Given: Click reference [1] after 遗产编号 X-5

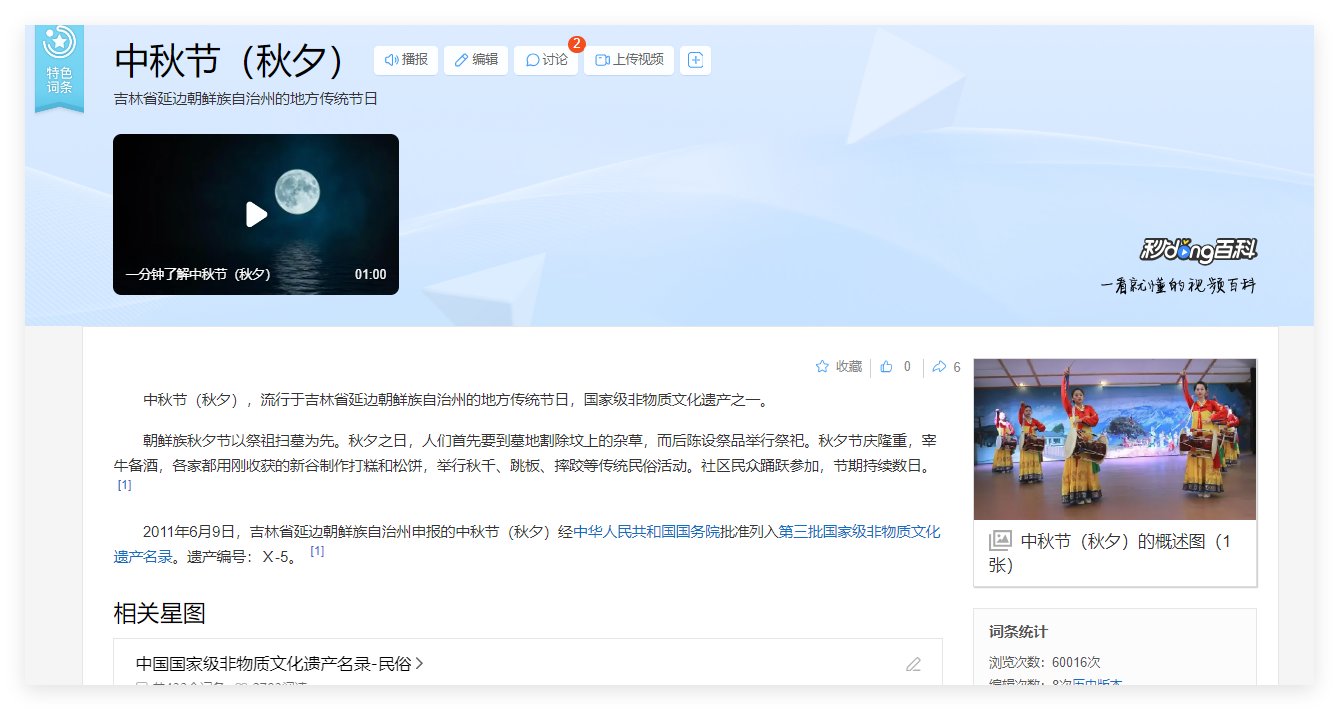Looking at the screenshot, I should click(317, 551).
